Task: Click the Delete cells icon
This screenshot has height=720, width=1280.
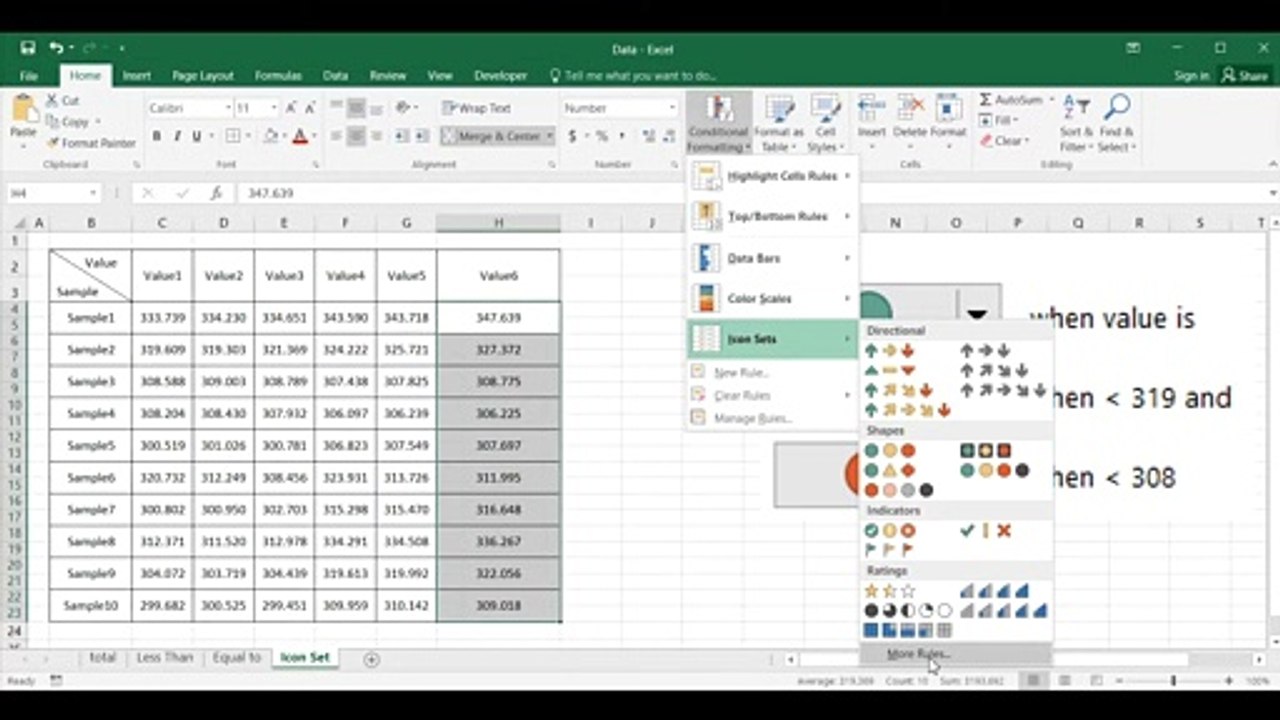Action: pyautogui.click(x=910, y=116)
